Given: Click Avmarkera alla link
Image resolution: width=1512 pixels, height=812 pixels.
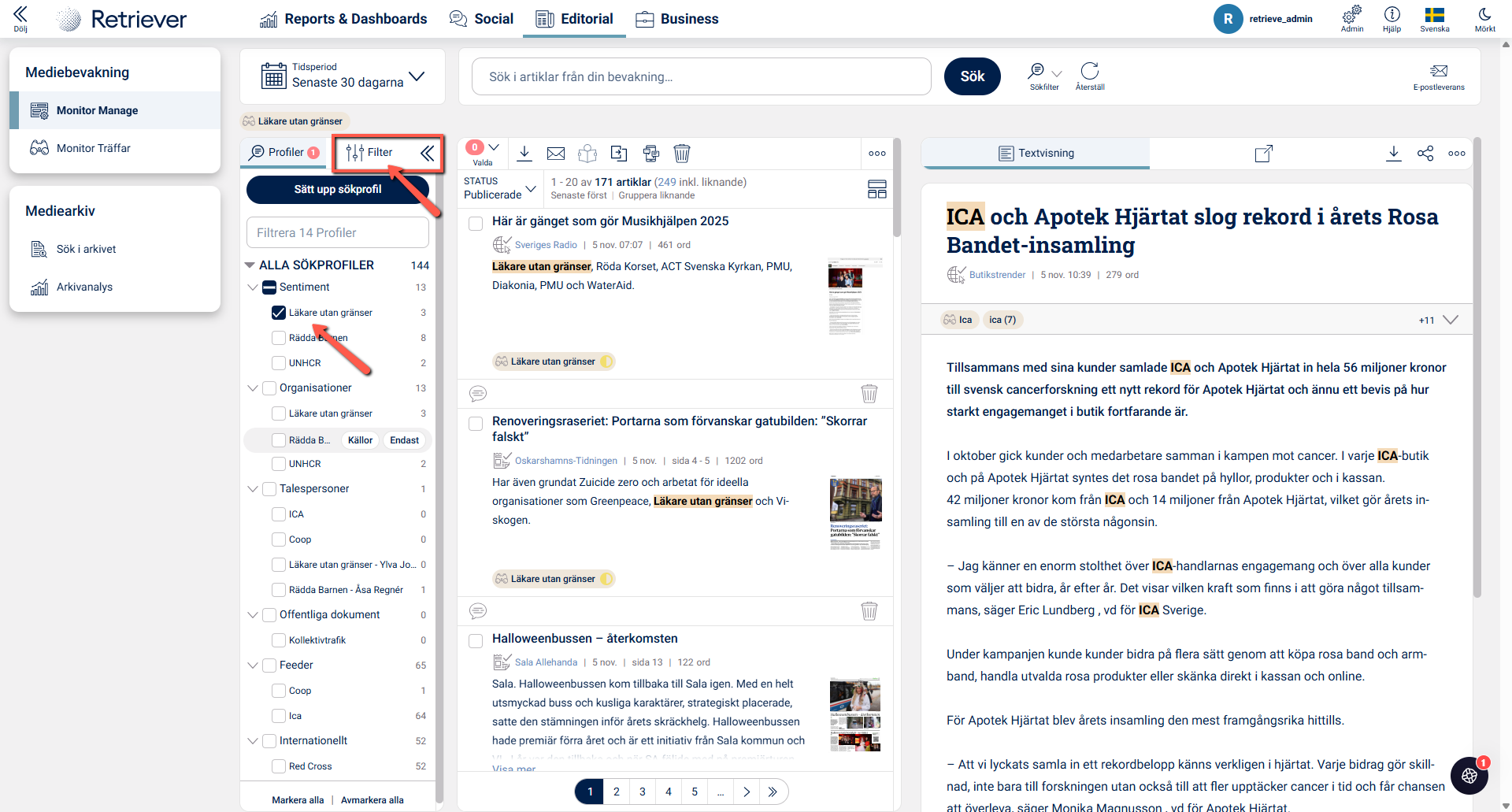Looking at the screenshot, I should [x=372, y=800].
